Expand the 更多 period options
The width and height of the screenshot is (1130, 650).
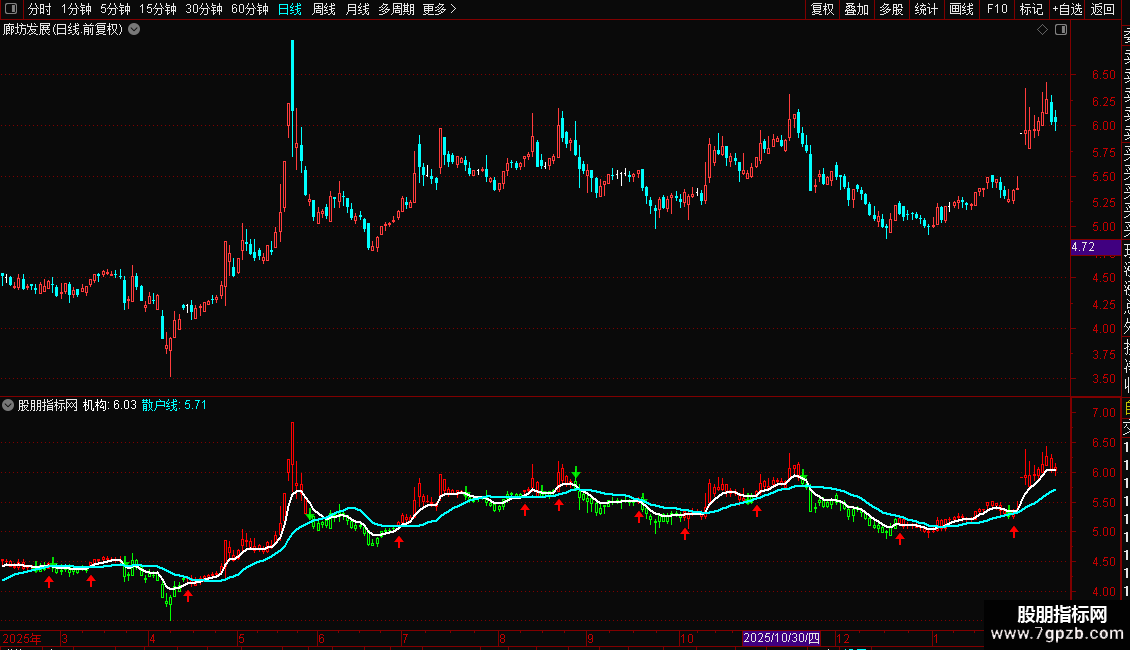tap(440, 9)
